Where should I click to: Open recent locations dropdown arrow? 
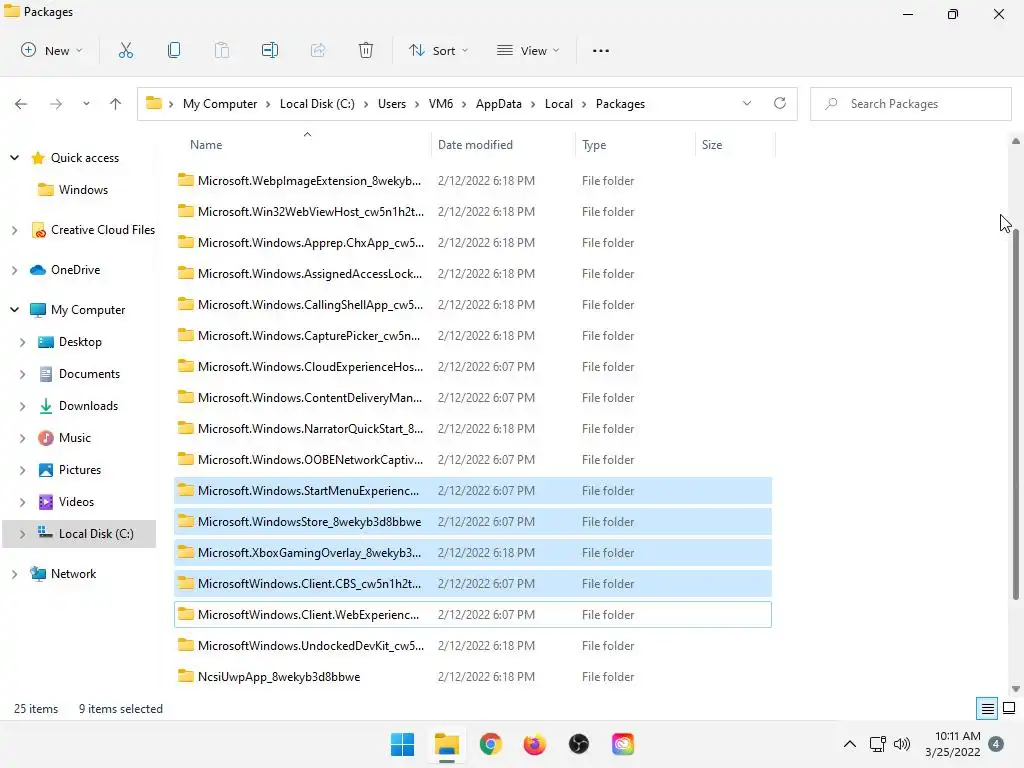coord(86,104)
